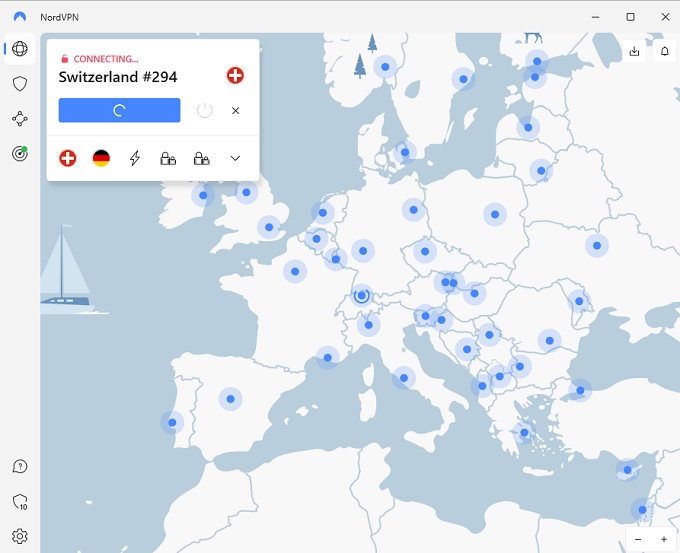The height and width of the screenshot is (553, 680).
Task: Click the download updates icon top right
Action: (x=634, y=52)
